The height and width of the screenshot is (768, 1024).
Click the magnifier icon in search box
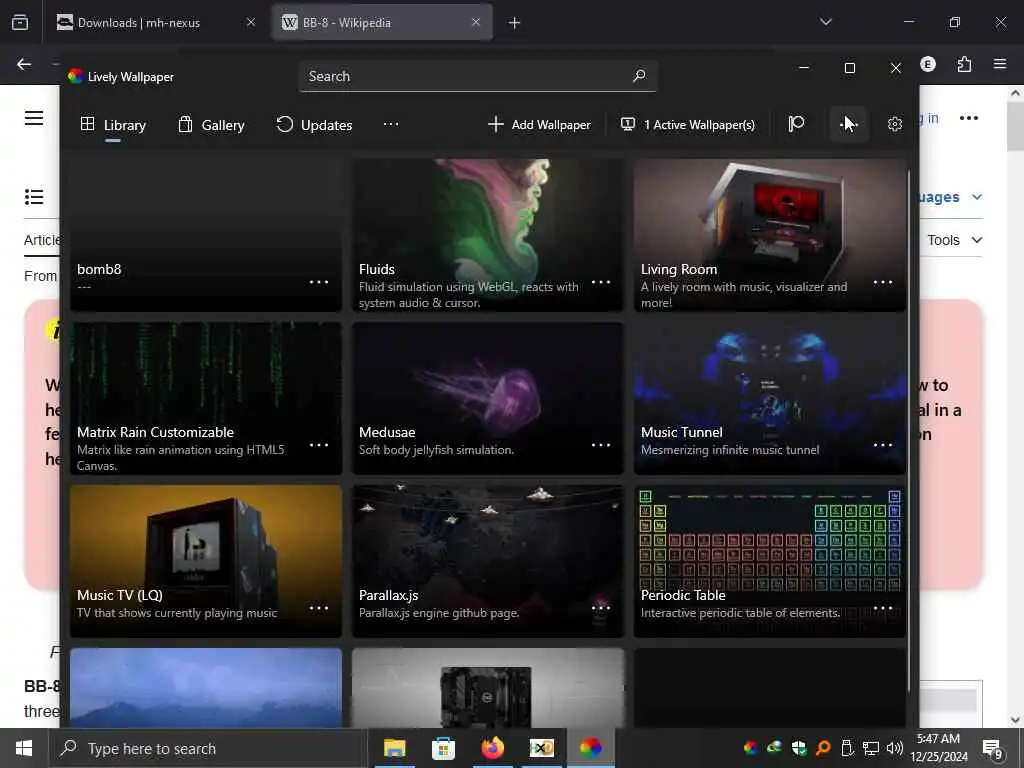pyautogui.click(x=639, y=76)
